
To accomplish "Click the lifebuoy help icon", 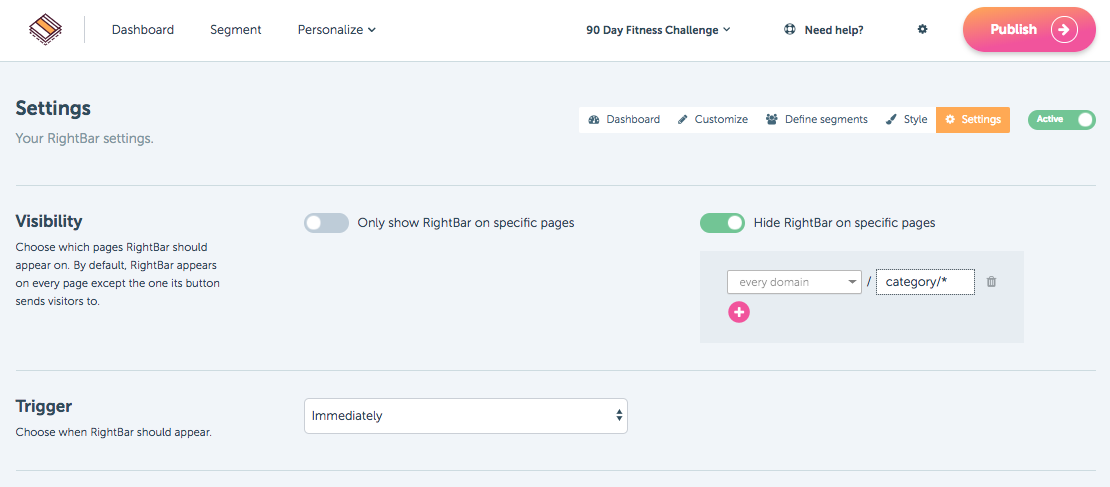I will pos(790,30).
